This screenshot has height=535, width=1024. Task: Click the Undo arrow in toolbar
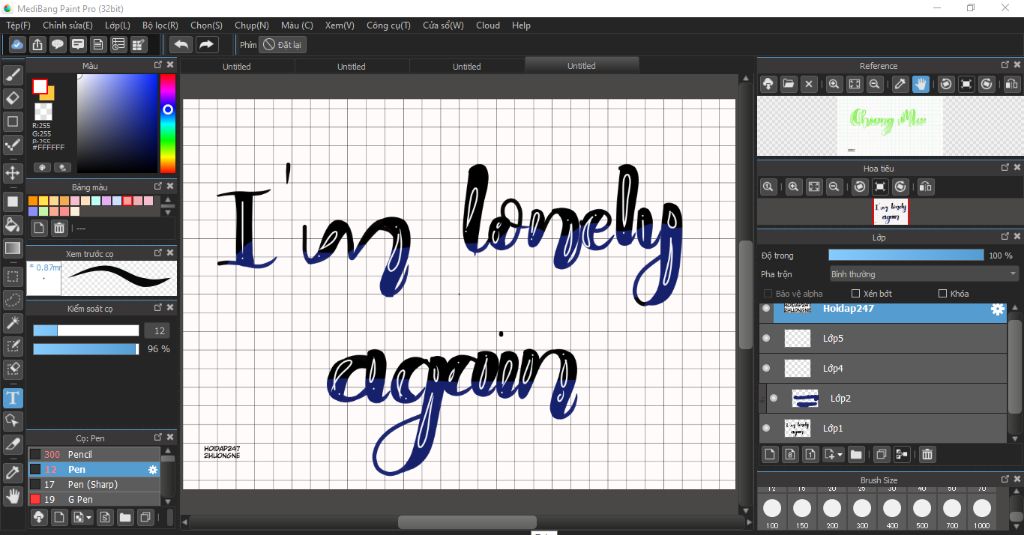point(181,44)
